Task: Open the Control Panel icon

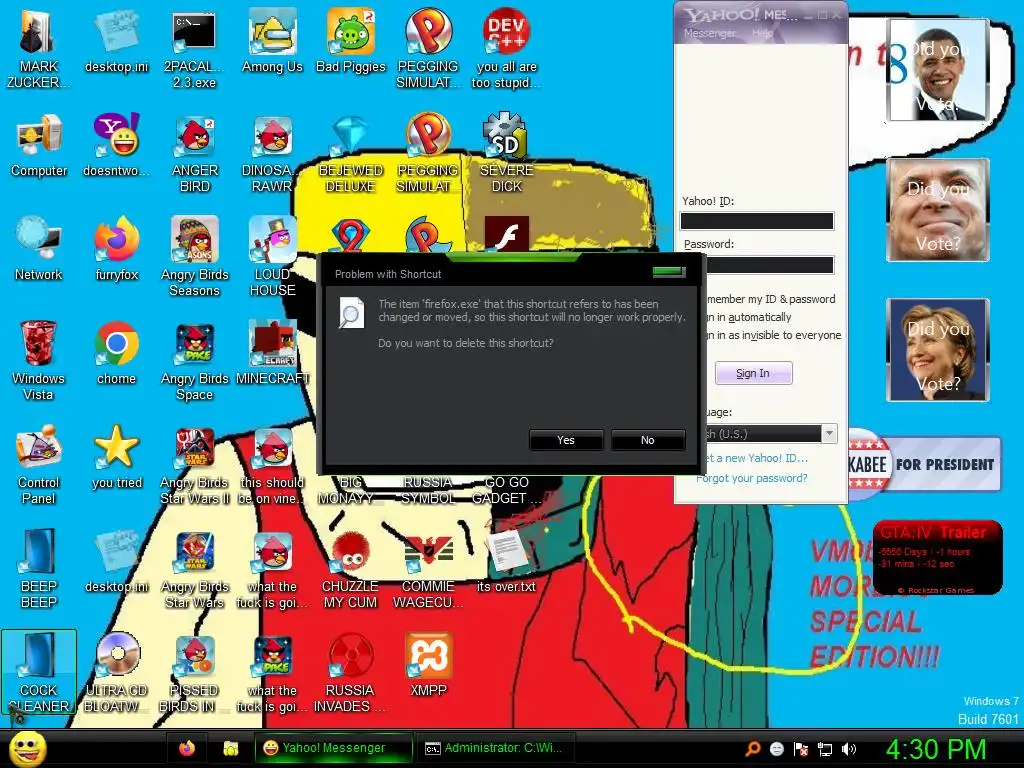Action: click(39, 464)
